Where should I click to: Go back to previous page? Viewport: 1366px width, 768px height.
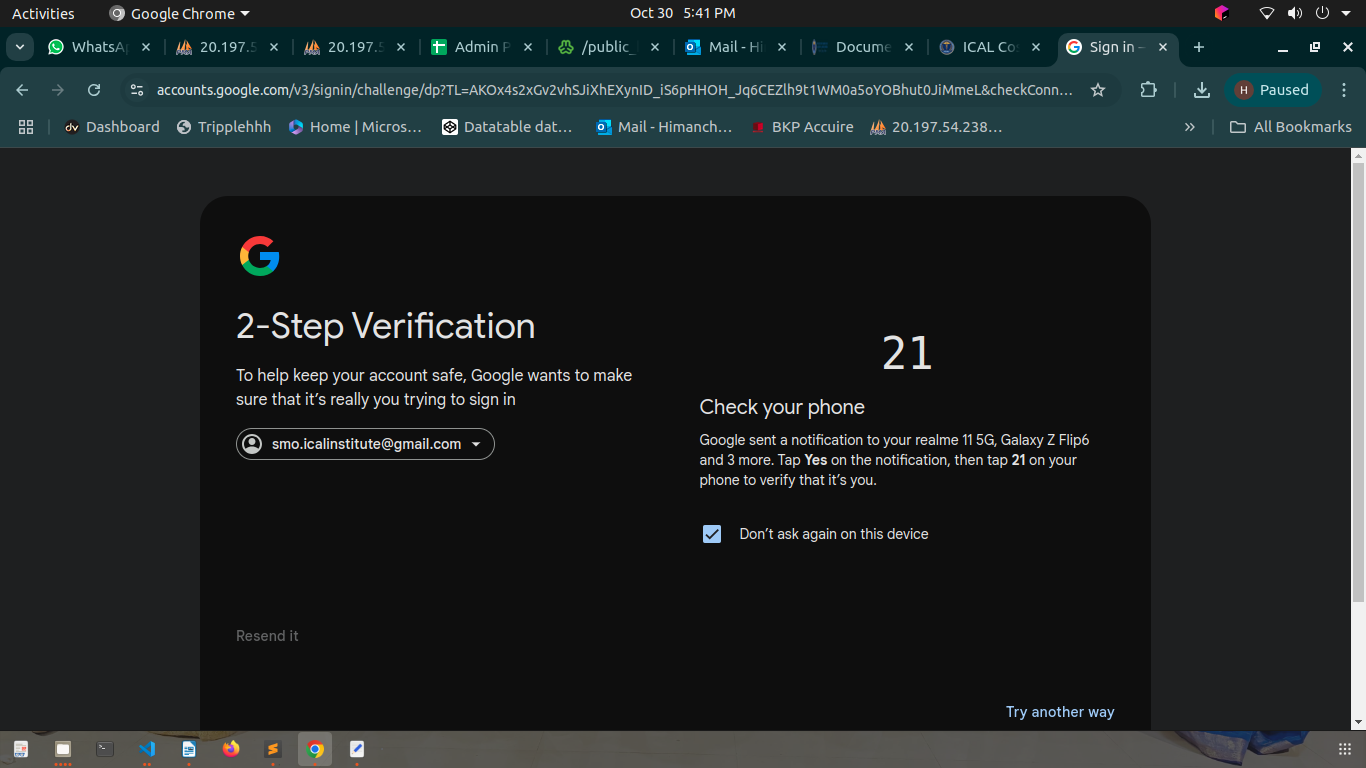(22, 90)
